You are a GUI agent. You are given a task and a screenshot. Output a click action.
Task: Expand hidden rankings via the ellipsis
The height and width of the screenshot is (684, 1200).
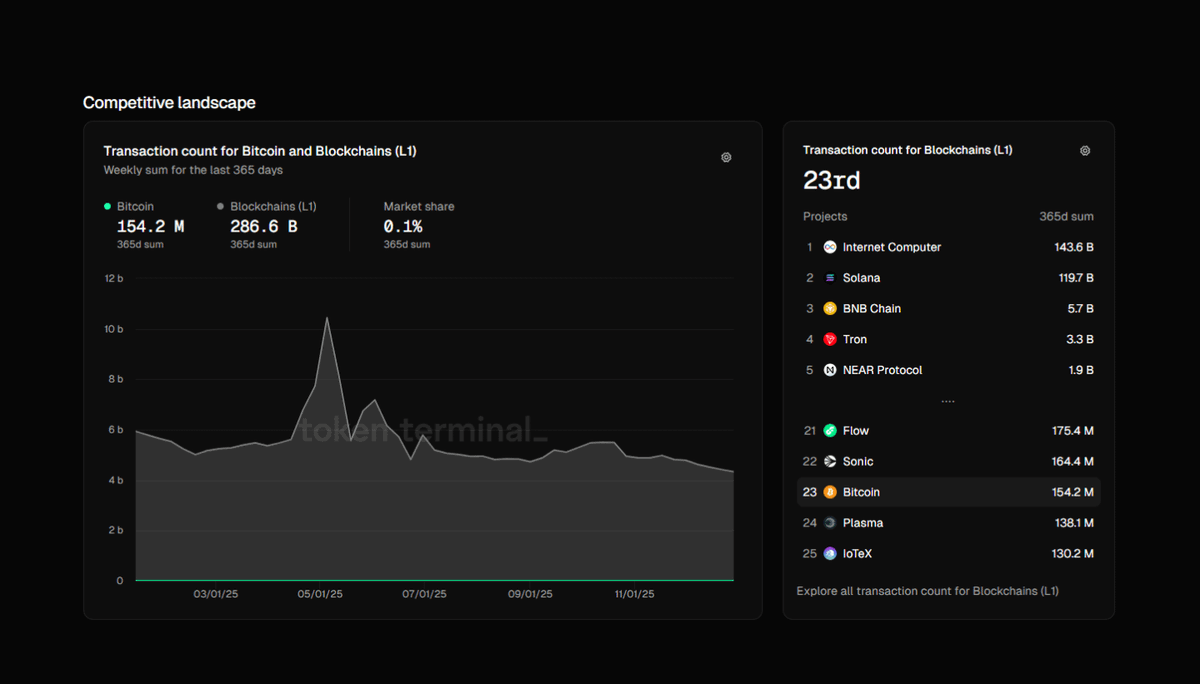948,401
